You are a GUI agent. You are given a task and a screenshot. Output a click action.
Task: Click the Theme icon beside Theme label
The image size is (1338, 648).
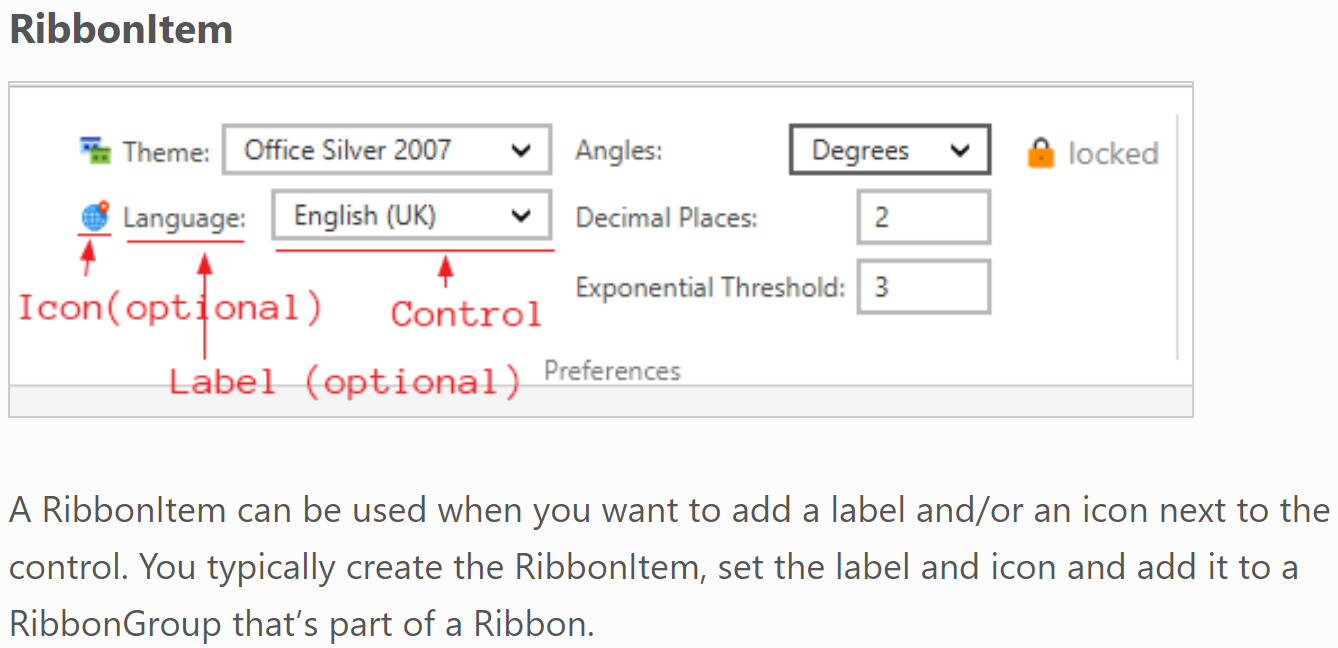click(95, 151)
